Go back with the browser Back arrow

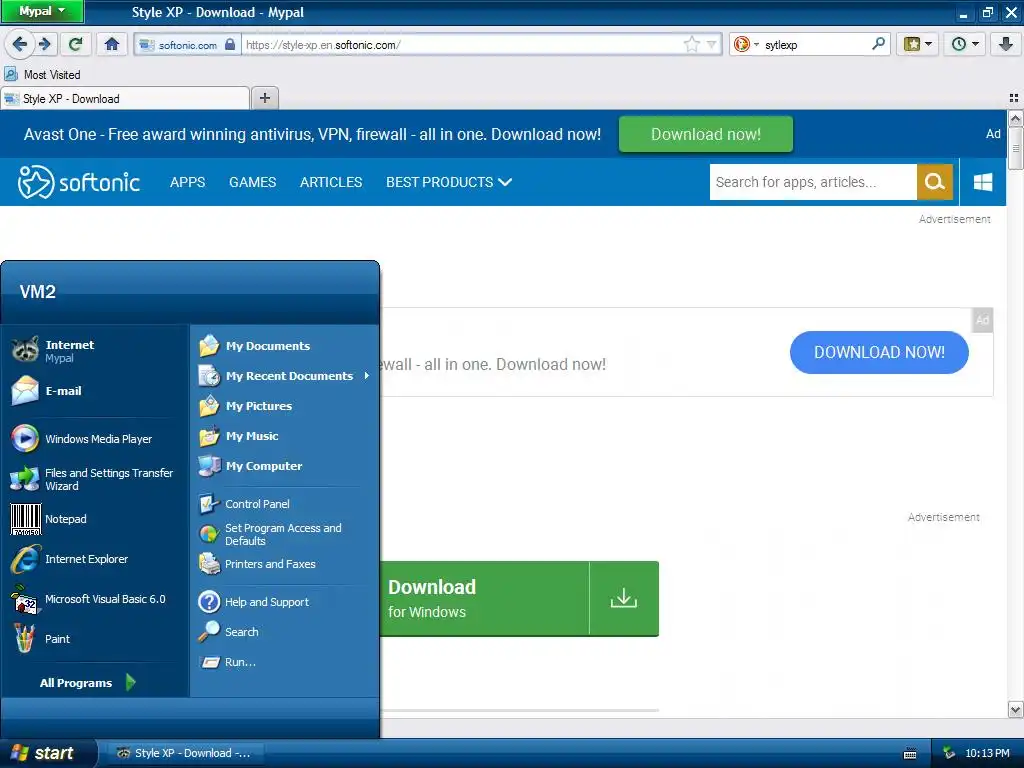click(19, 44)
